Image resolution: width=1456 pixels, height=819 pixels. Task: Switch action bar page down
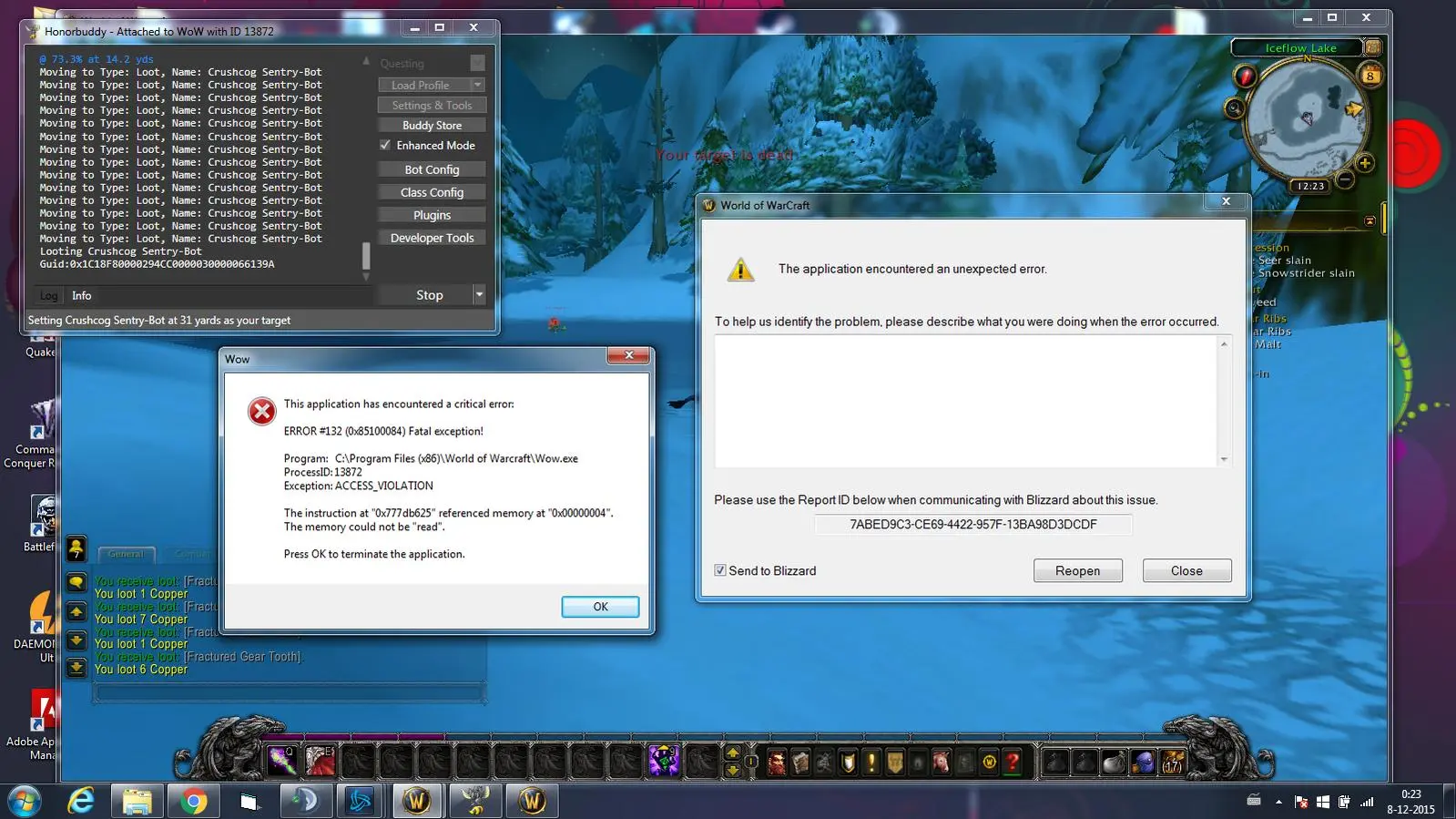[x=732, y=770]
